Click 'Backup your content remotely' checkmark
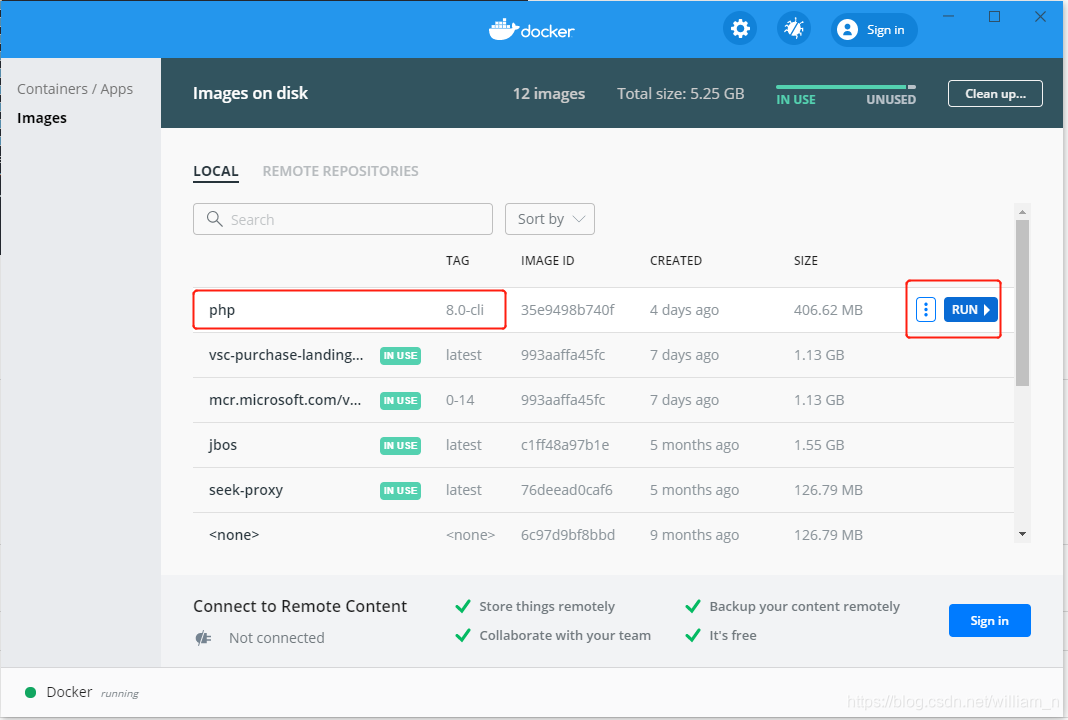The image size is (1068, 720). point(693,606)
